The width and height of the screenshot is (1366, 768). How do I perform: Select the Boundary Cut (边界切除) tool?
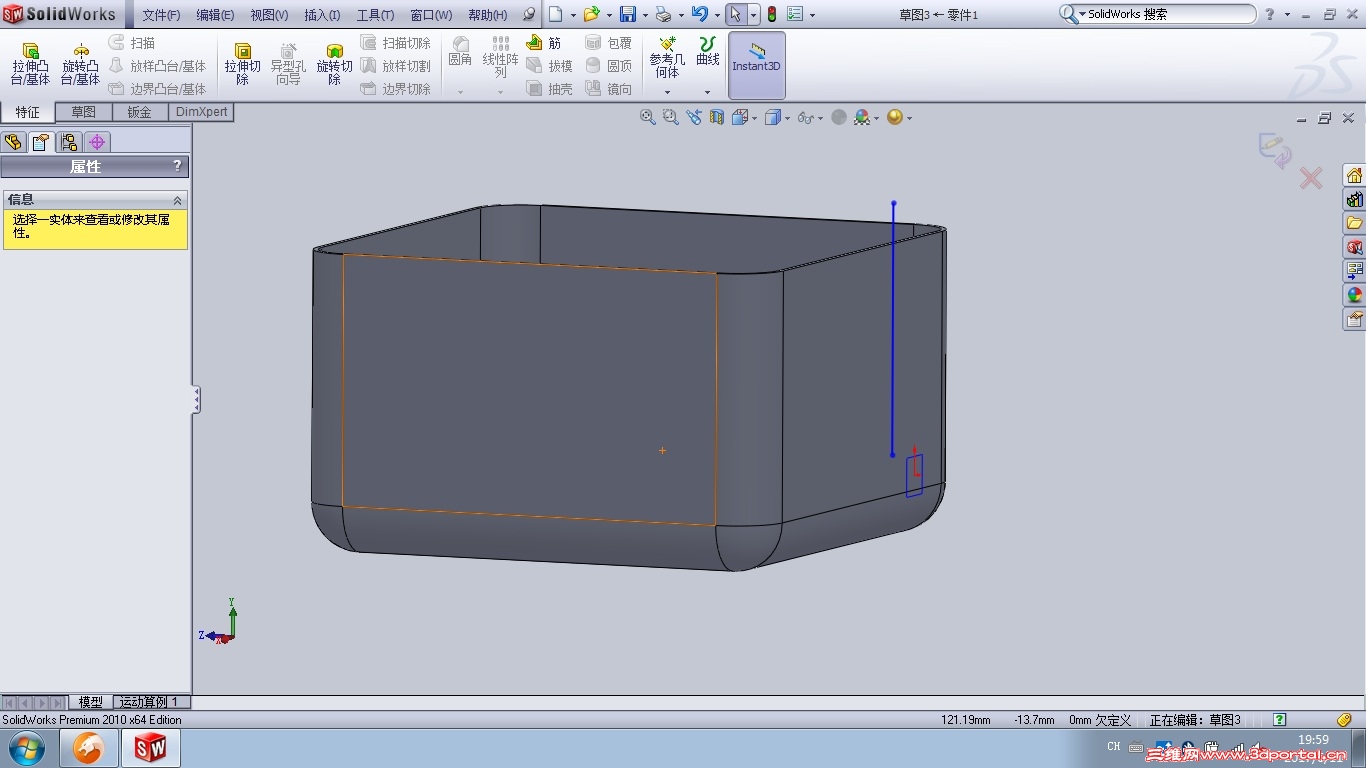(x=395, y=89)
